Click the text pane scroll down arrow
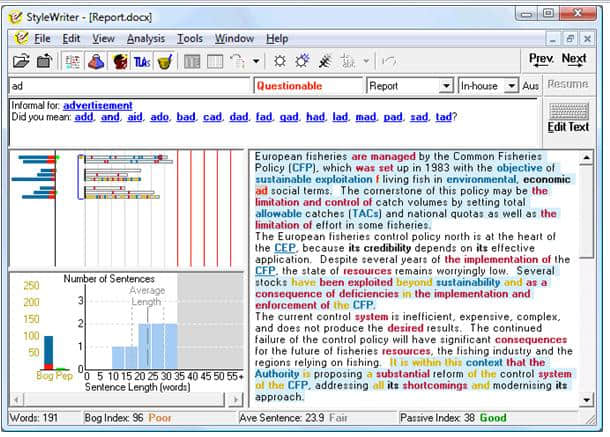Screen dimensions: 610x437 (x=587, y=400)
